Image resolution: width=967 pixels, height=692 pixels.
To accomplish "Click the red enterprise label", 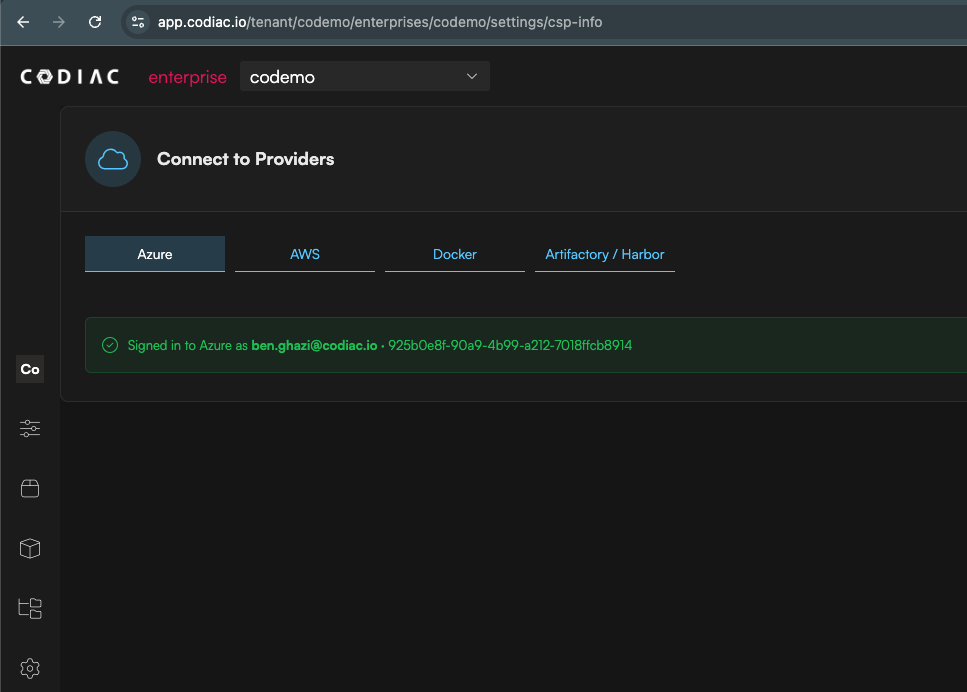I will click(x=187, y=77).
